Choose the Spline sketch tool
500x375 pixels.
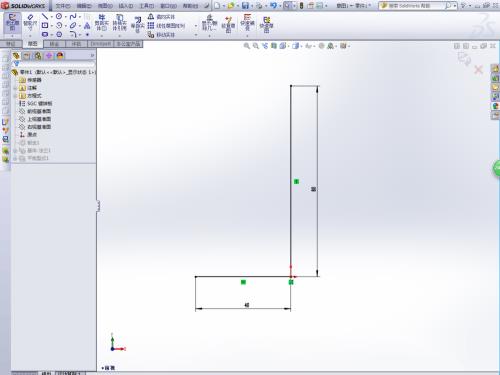coord(73,16)
